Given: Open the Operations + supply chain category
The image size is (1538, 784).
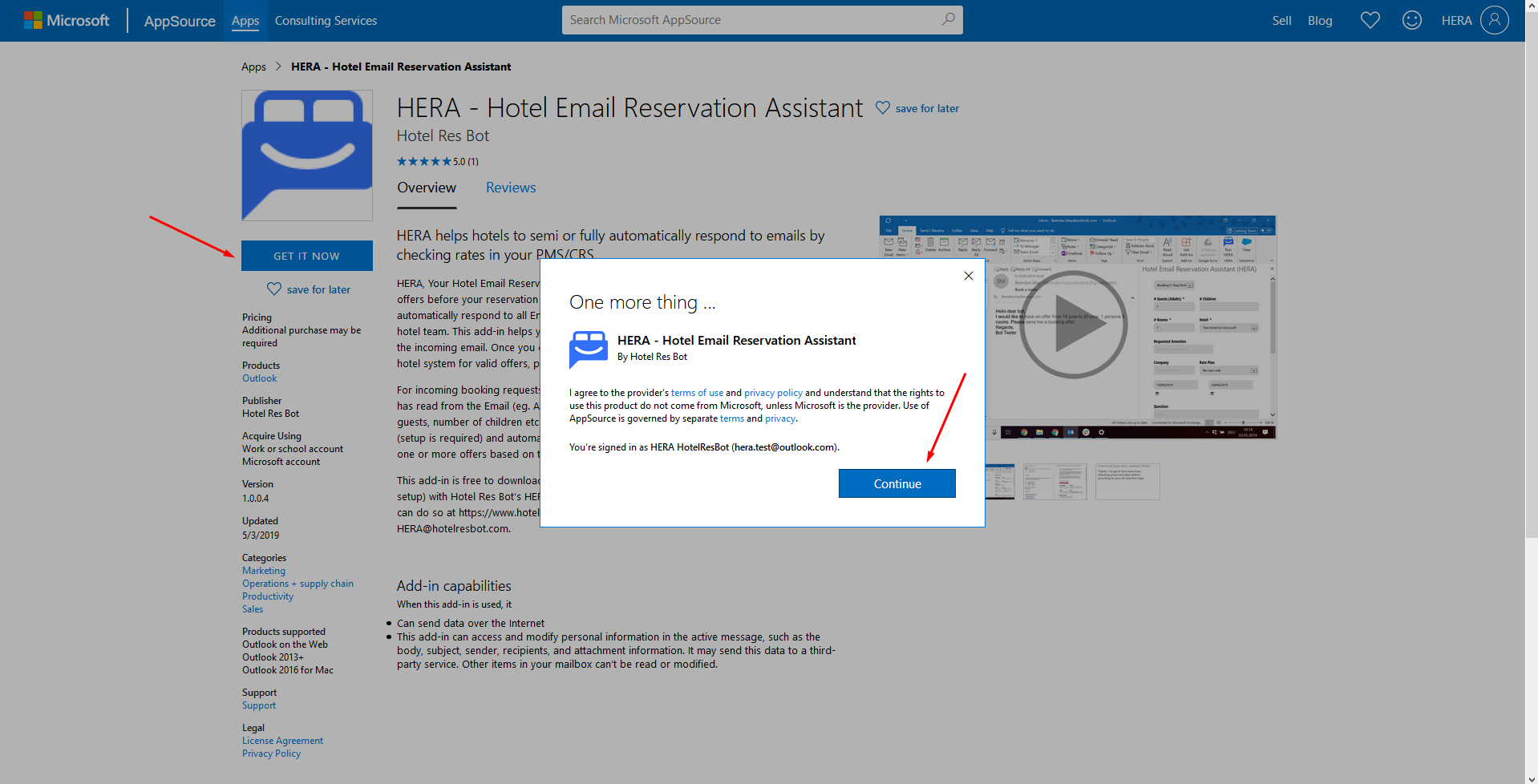Looking at the screenshot, I should click(298, 584).
